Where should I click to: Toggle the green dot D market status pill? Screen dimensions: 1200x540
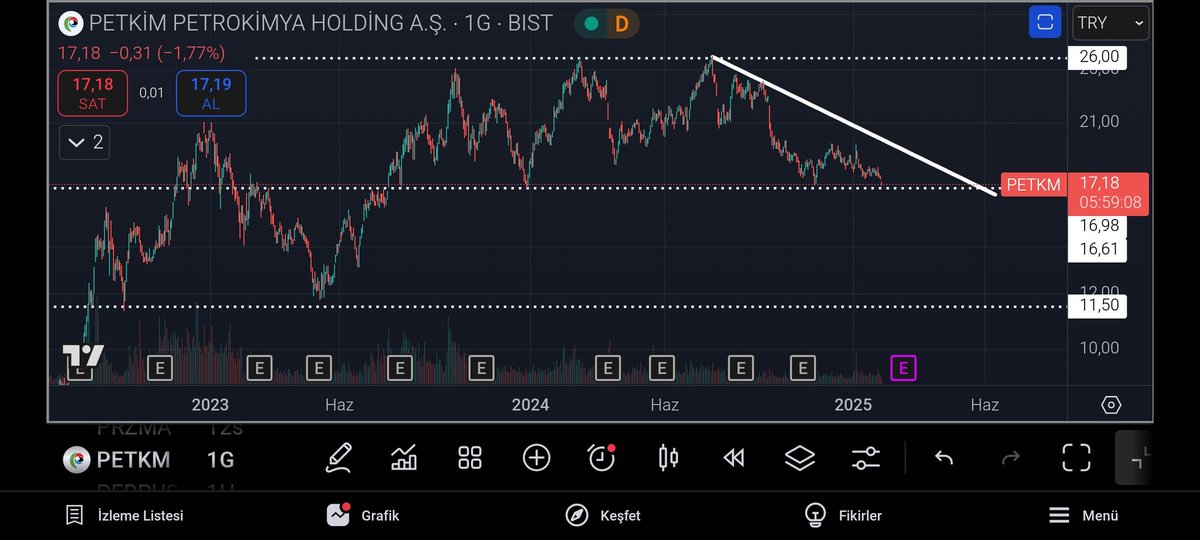coord(606,23)
